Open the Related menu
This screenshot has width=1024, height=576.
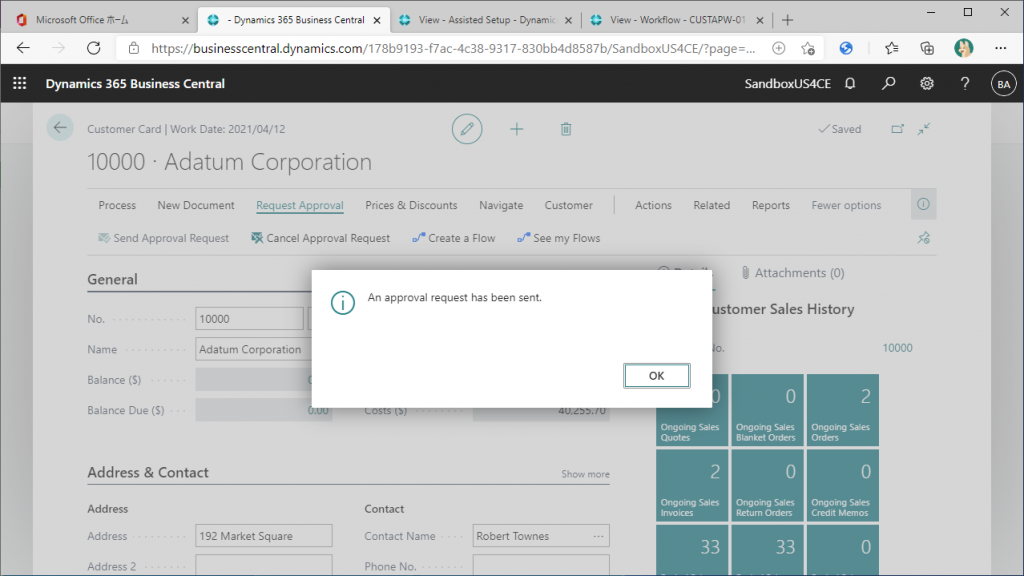[712, 205]
